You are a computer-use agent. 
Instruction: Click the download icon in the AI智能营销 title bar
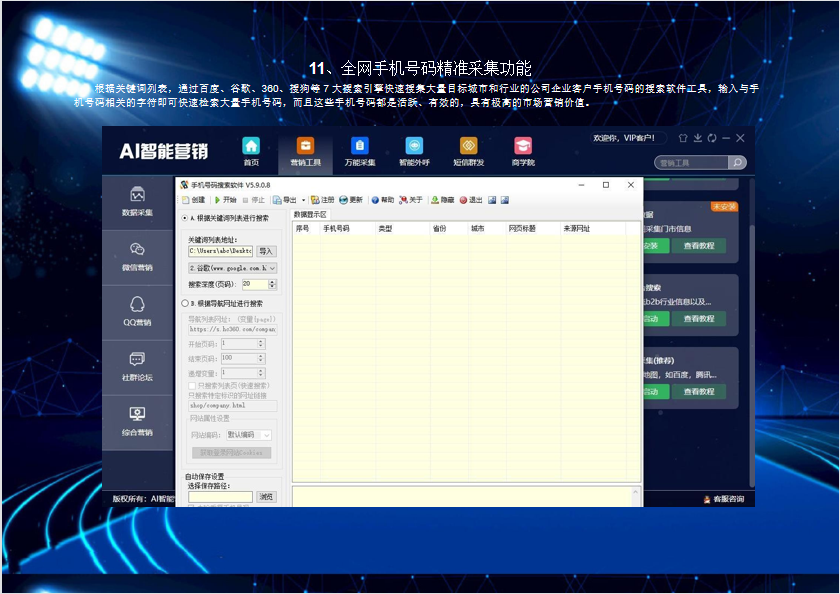pyautogui.click(x=698, y=138)
